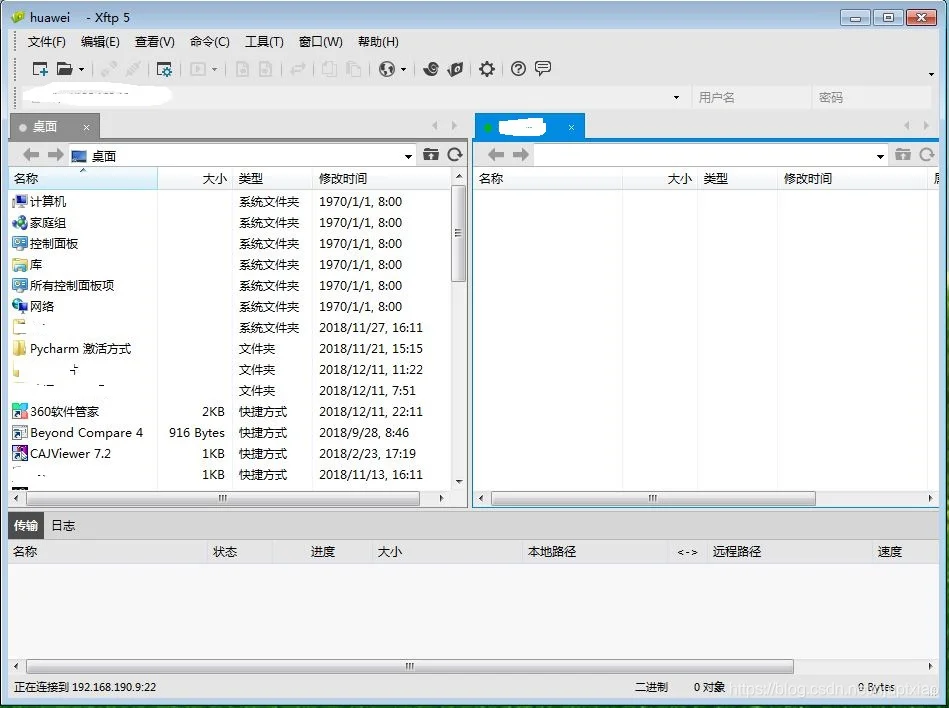Refresh the local desktop file listing
Viewport: 949px width, 708px height.
tap(456, 155)
